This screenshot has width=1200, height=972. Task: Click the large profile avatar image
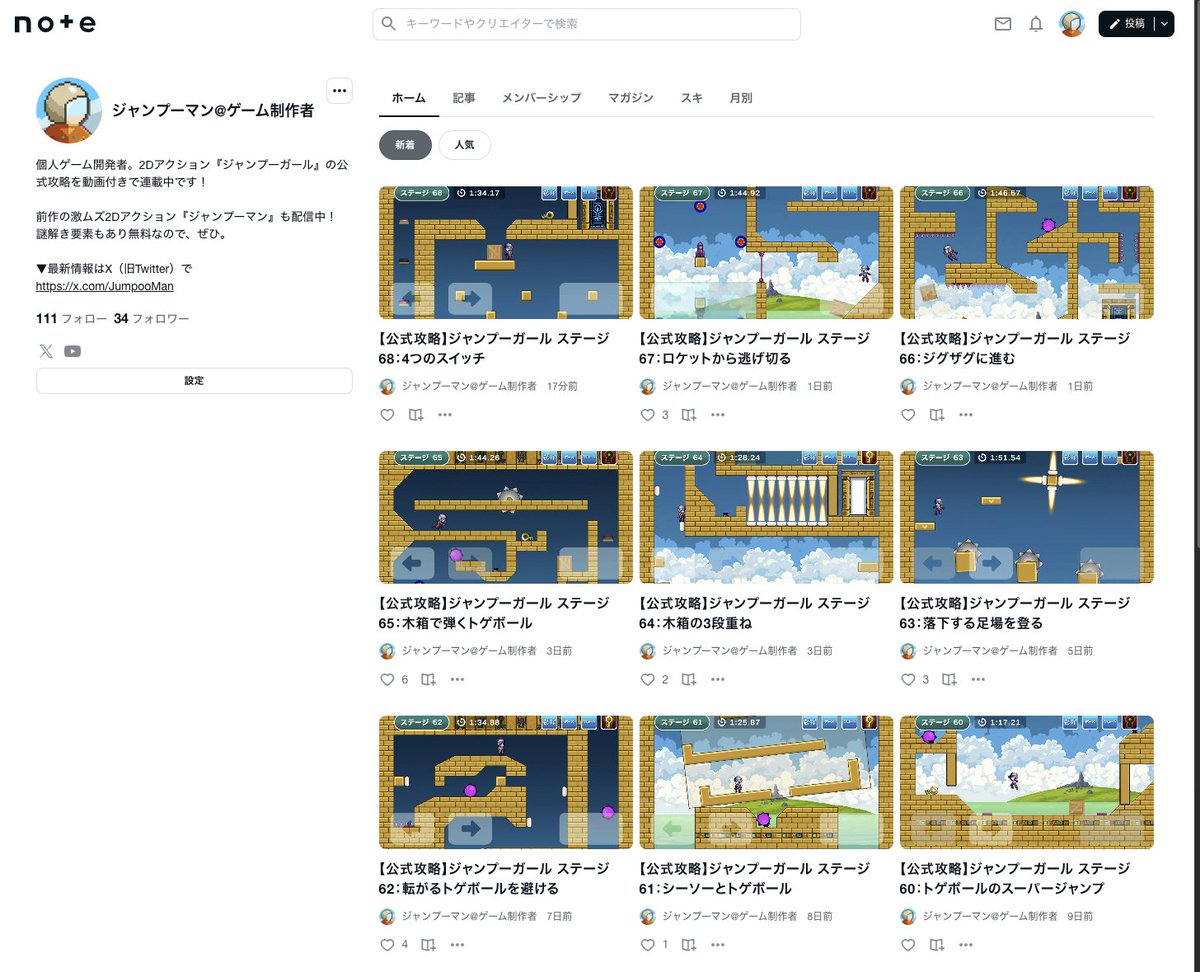point(69,110)
